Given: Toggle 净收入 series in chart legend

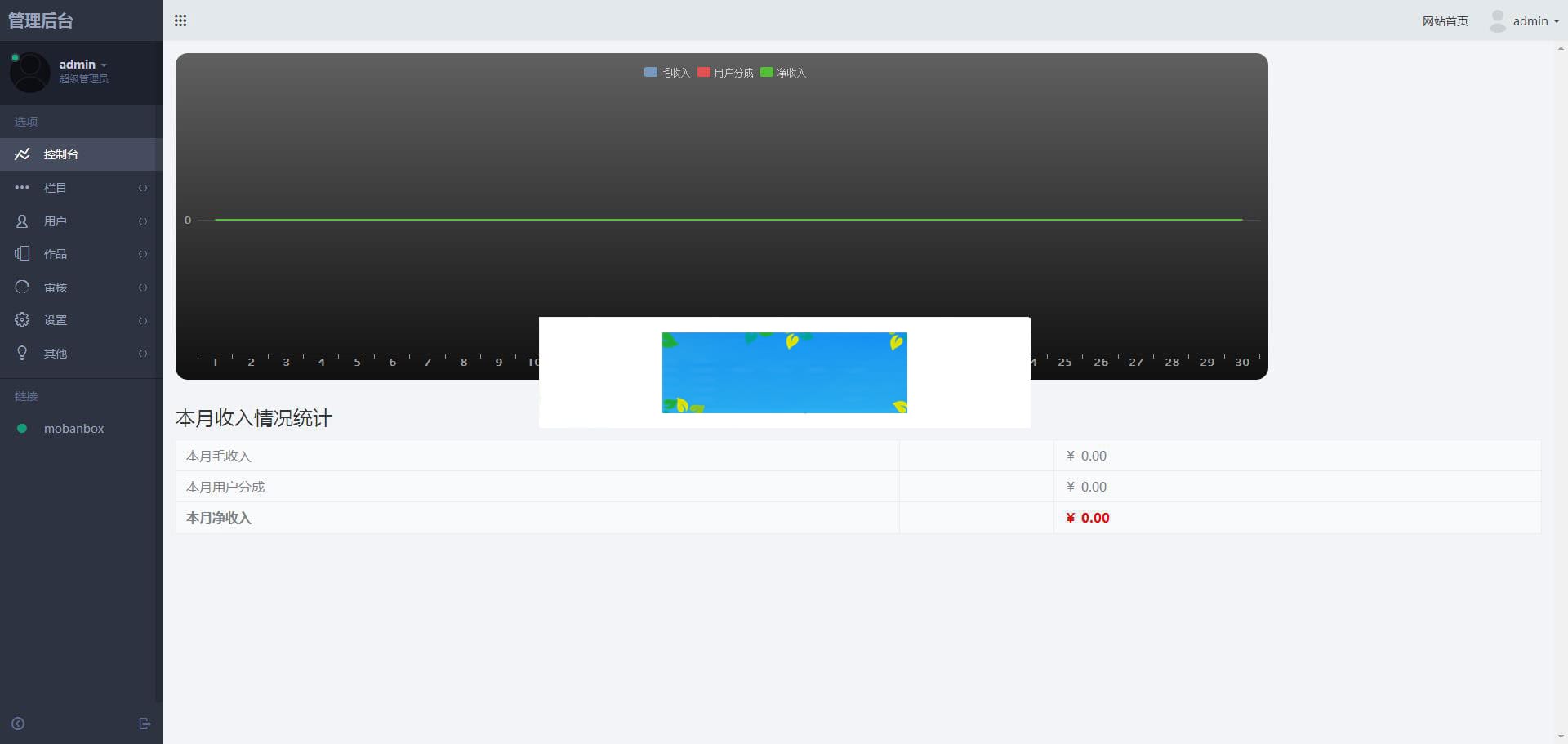Looking at the screenshot, I should click(x=782, y=73).
